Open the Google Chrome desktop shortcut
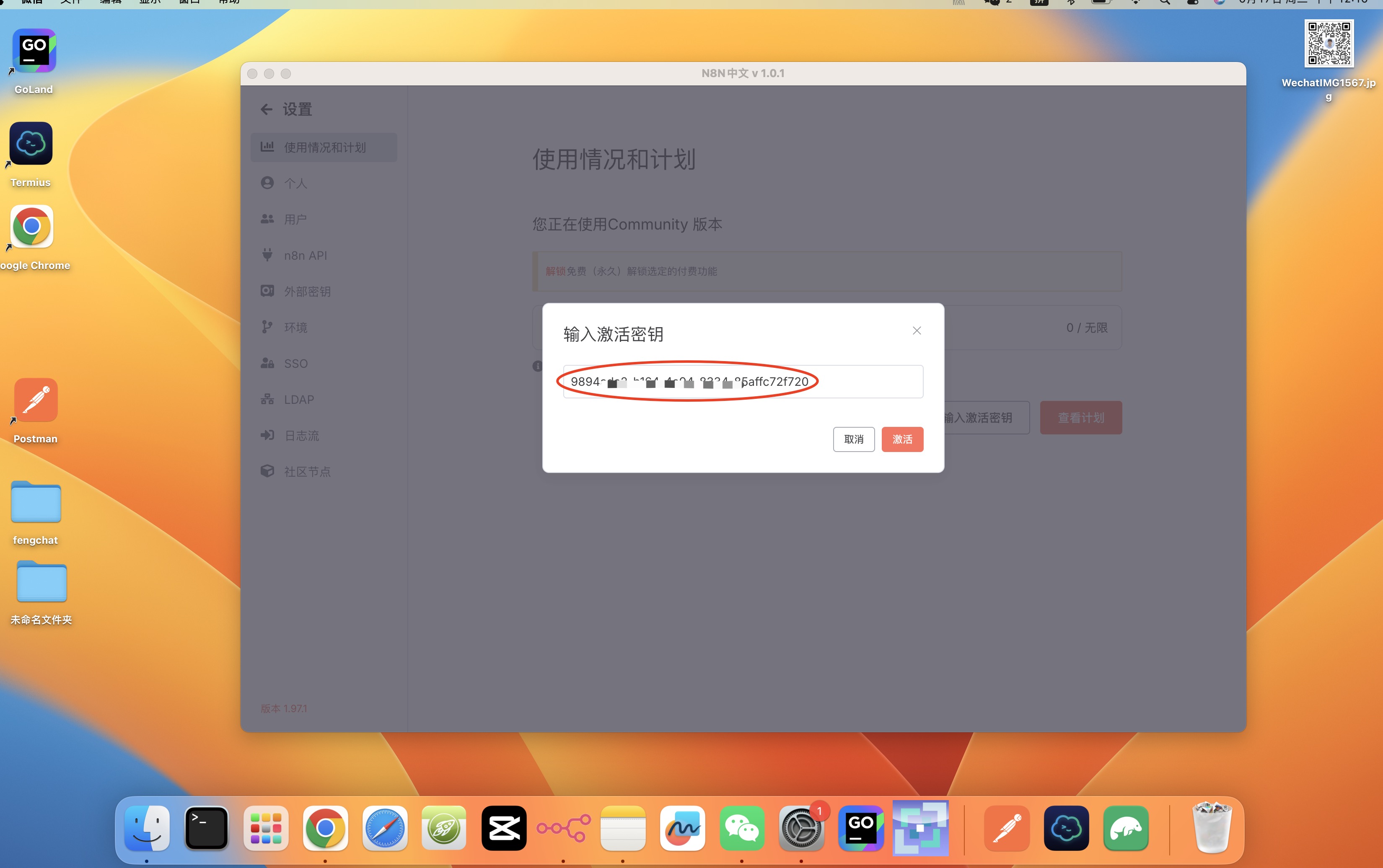Viewport: 1383px width, 868px height. point(31,226)
